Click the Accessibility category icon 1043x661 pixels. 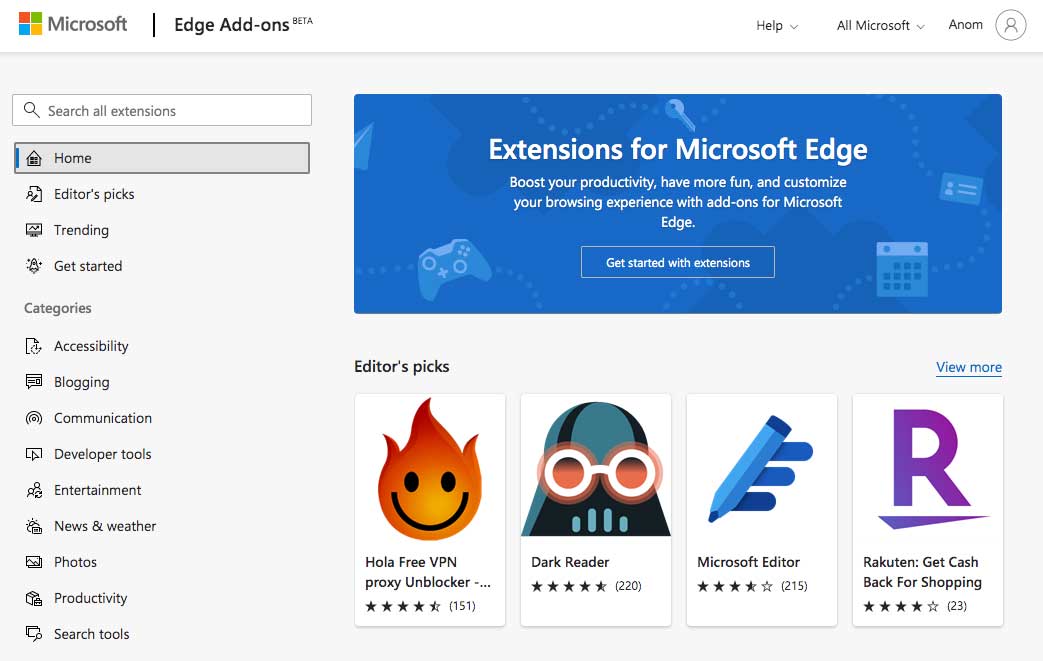[x=34, y=346]
